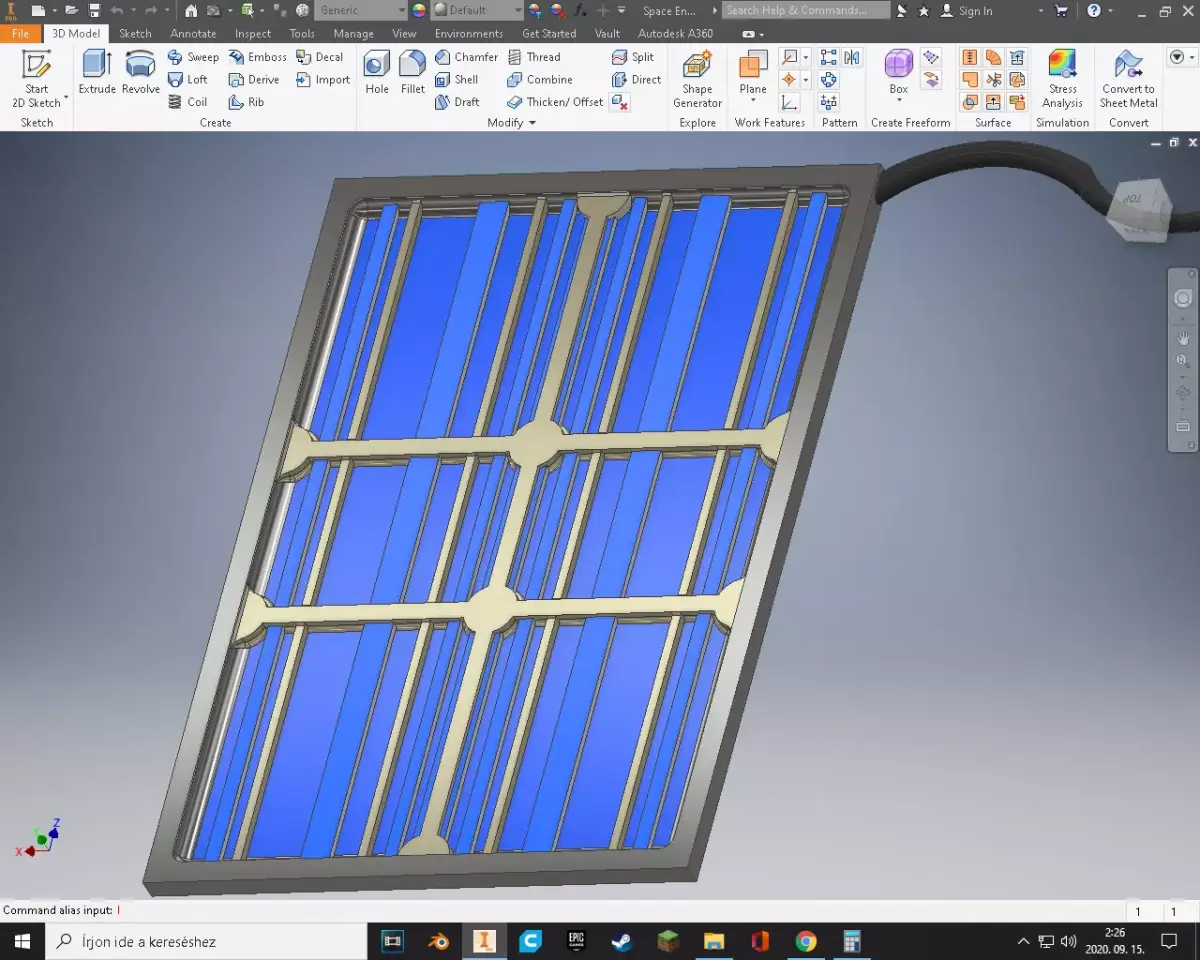The height and width of the screenshot is (960, 1200).
Task: Click the navigation wheel icon
Action: point(1183,298)
